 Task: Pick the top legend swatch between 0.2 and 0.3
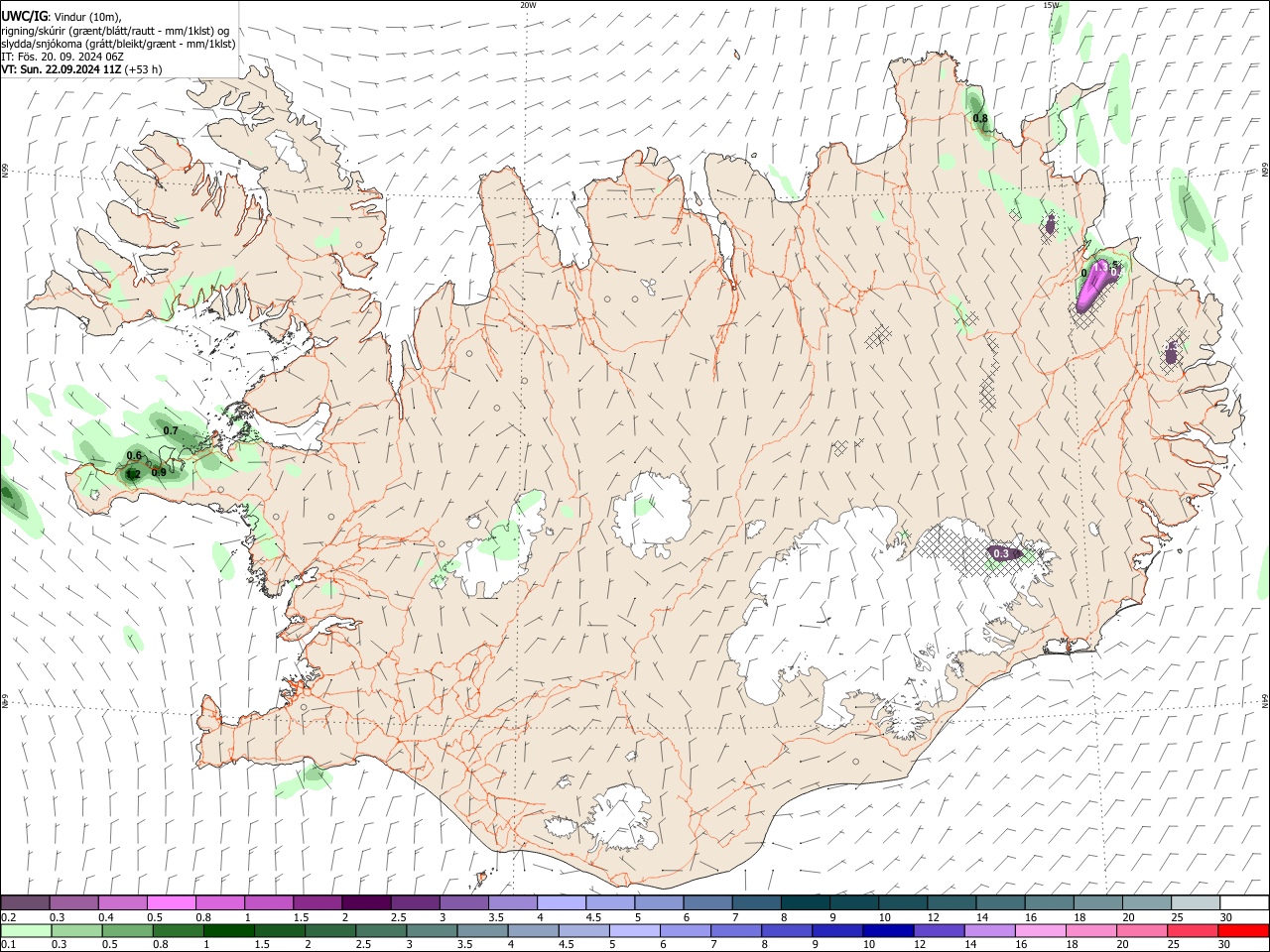(26, 902)
